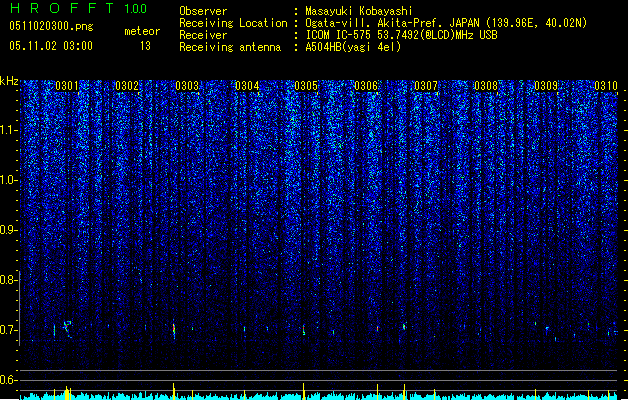Viewport: 629px width, 400px height.
Task: Click the ICOM IC-575 53.7492 MHz USB text
Action: 401,35
